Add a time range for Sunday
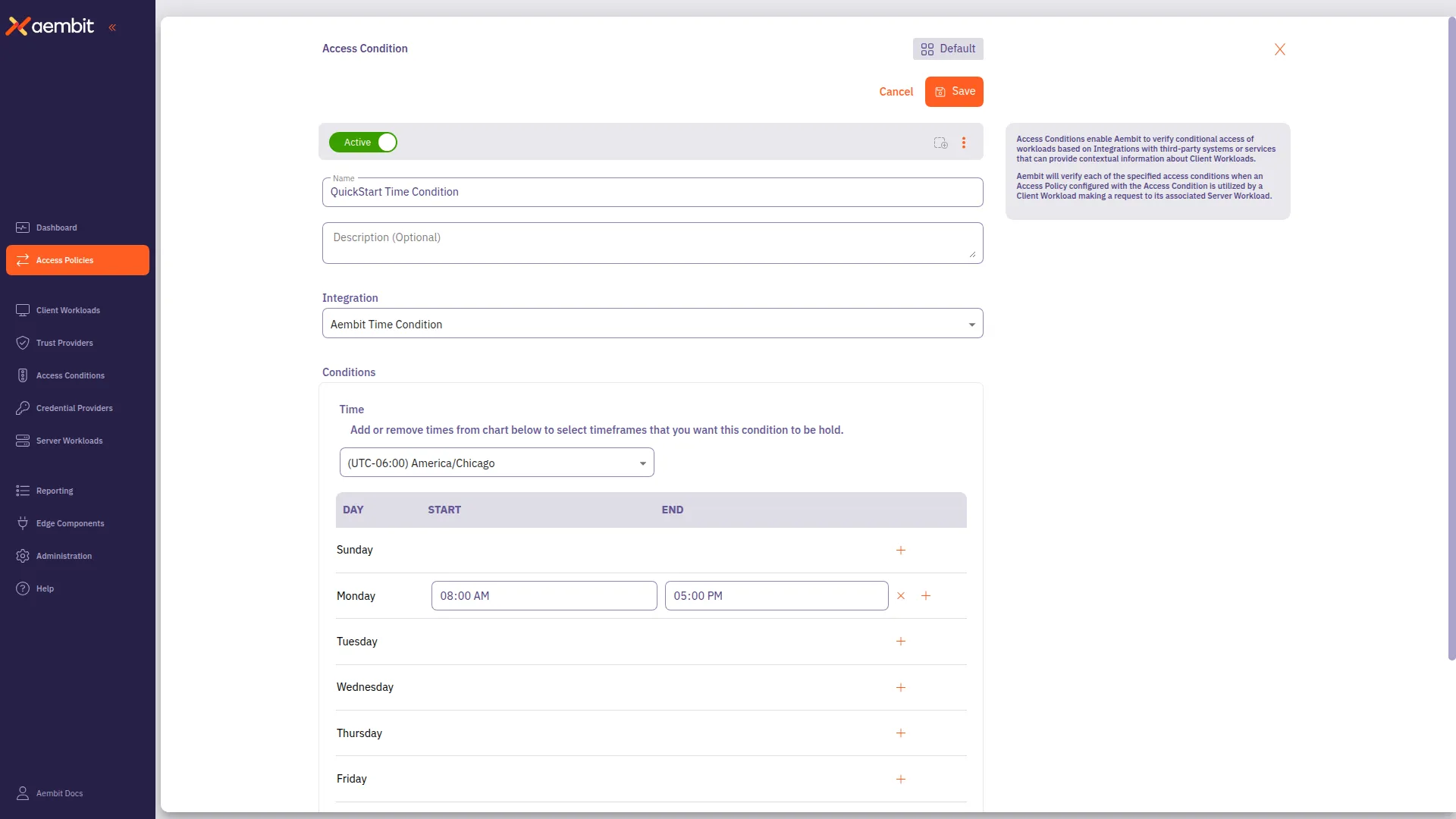Screen dimensions: 1456x819 pyautogui.click(x=901, y=550)
